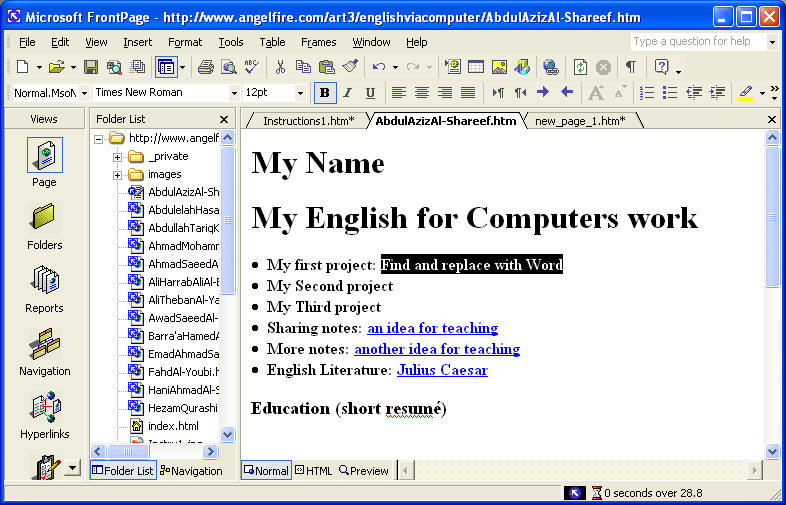
Task: Toggle Italic formatting
Action: pos(348,93)
